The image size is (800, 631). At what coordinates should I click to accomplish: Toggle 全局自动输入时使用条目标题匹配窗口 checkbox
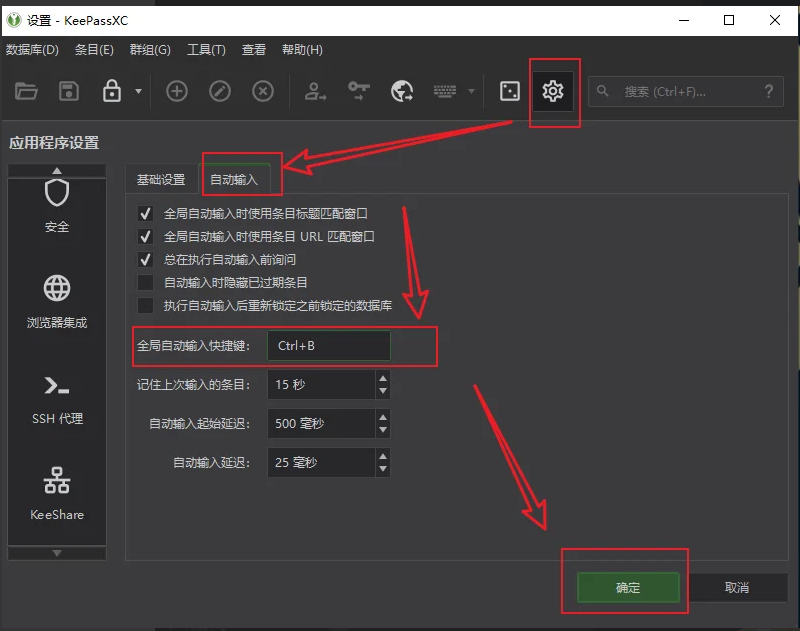point(145,213)
